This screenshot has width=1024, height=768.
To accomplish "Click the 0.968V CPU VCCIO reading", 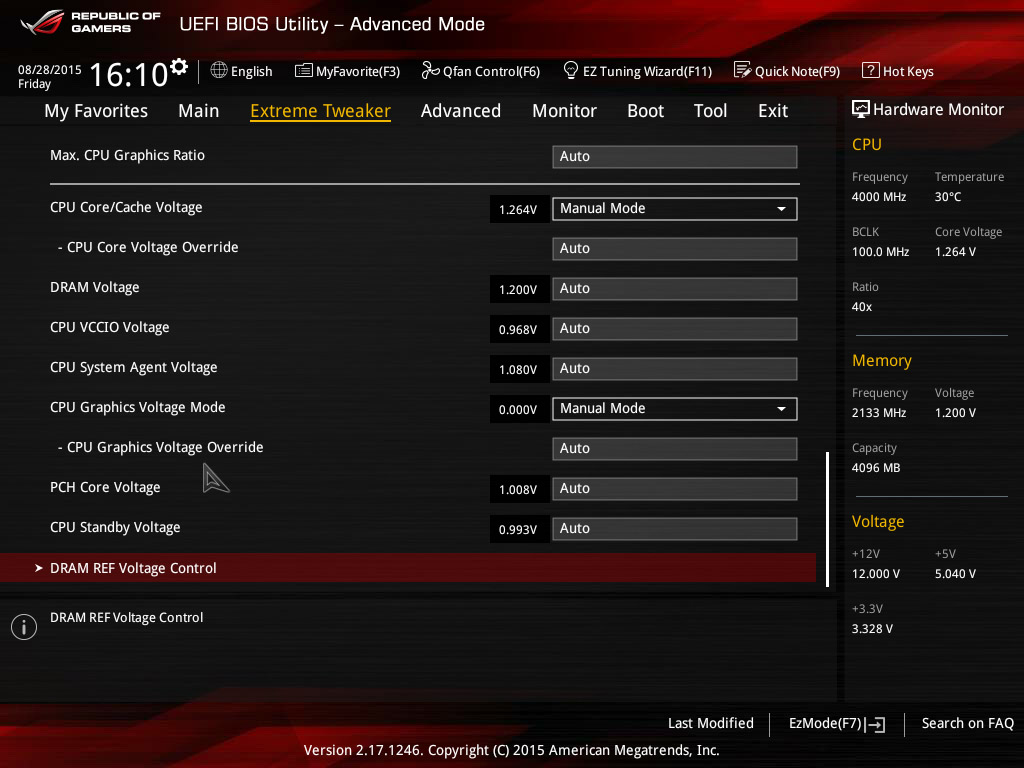I will (x=518, y=330).
